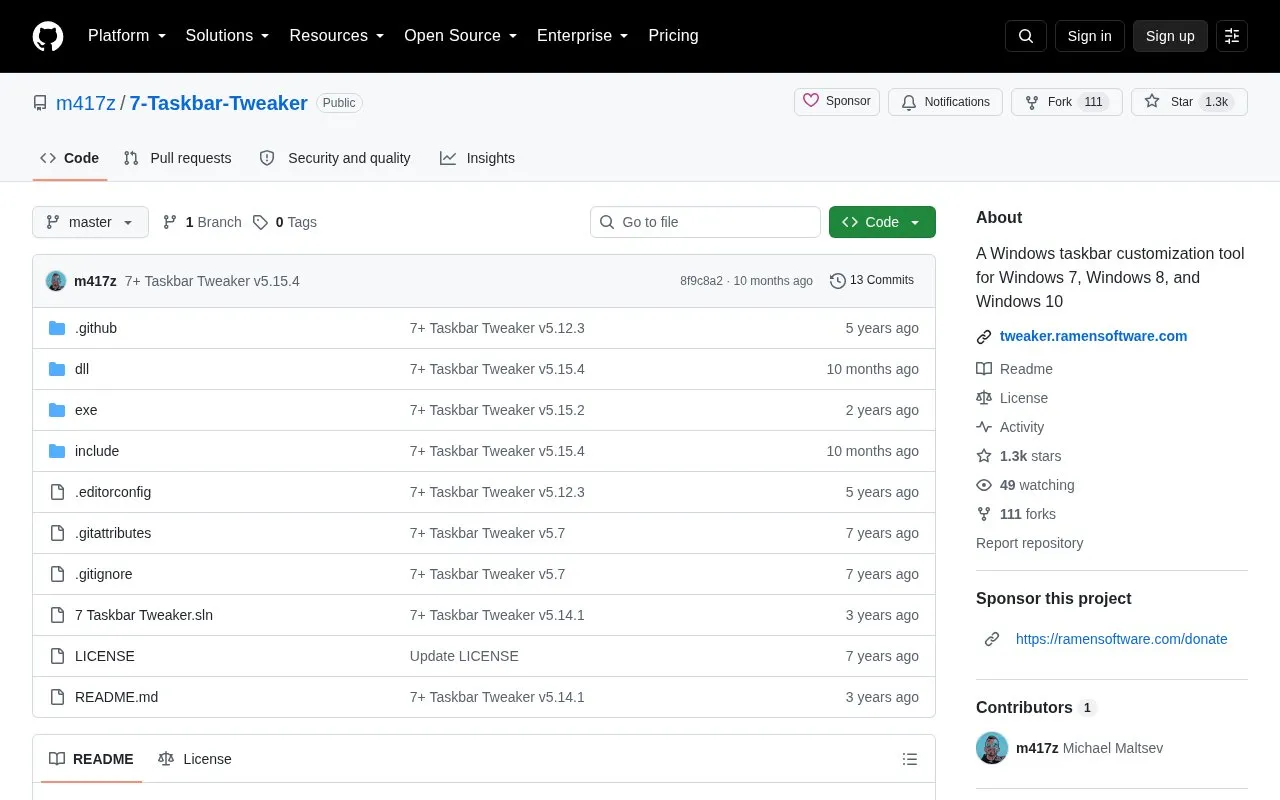1280x800 pixels.
Task: Open 7 Taskbar Tweaker.sln file
Action: (144, 615)
